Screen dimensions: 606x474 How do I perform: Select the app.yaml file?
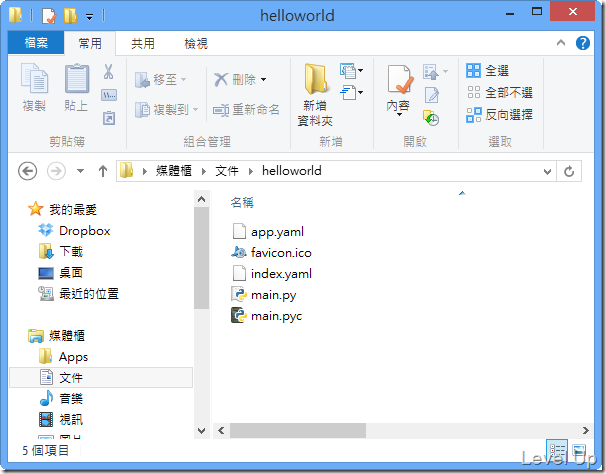[x=268, y=232]
